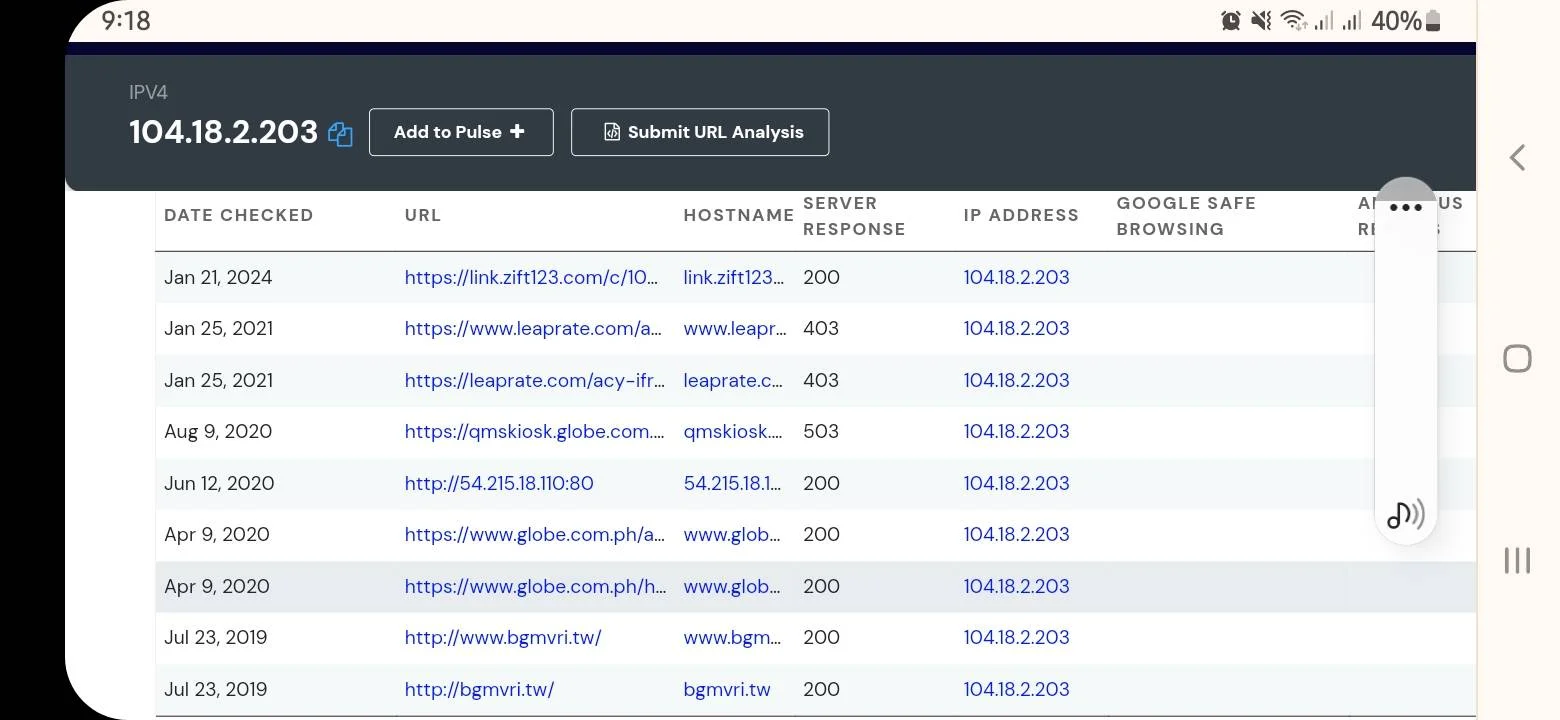Click the DATE CHECKED column header
Screen dimensions: 1560x720
point(239,215)
